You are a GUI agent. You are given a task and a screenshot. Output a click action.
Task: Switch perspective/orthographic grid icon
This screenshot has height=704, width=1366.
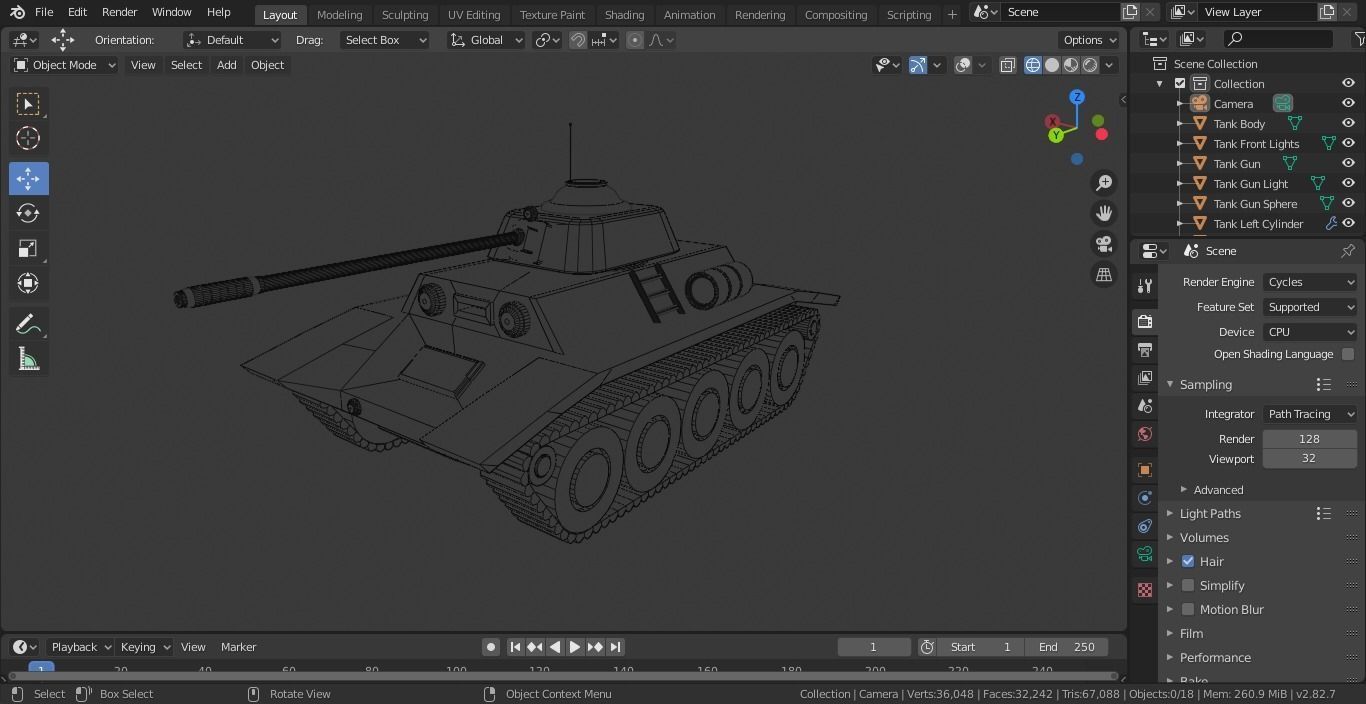click(1104, 274)
